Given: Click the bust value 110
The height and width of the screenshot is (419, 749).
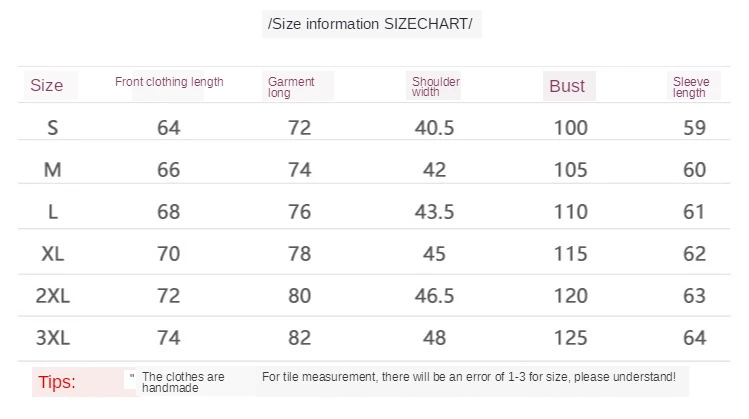Looking at the screenshot, I should point(570,212).
